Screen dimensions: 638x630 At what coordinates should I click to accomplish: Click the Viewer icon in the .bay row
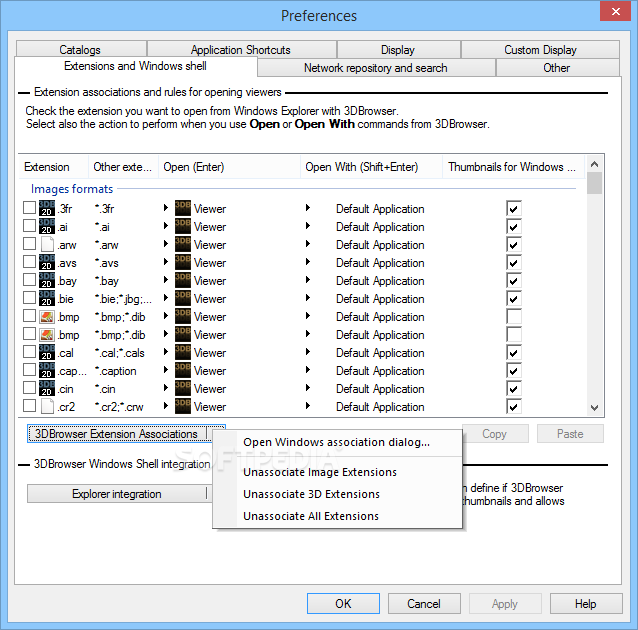click(x=183, y=280)
